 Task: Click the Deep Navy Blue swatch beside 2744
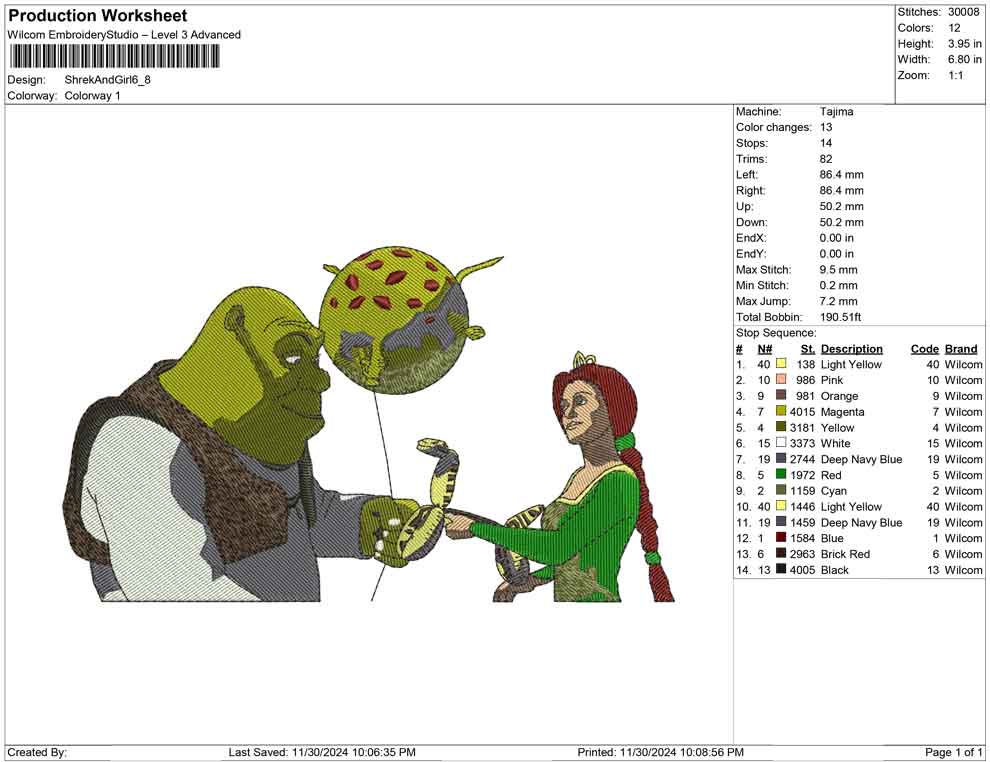point(781,458)
